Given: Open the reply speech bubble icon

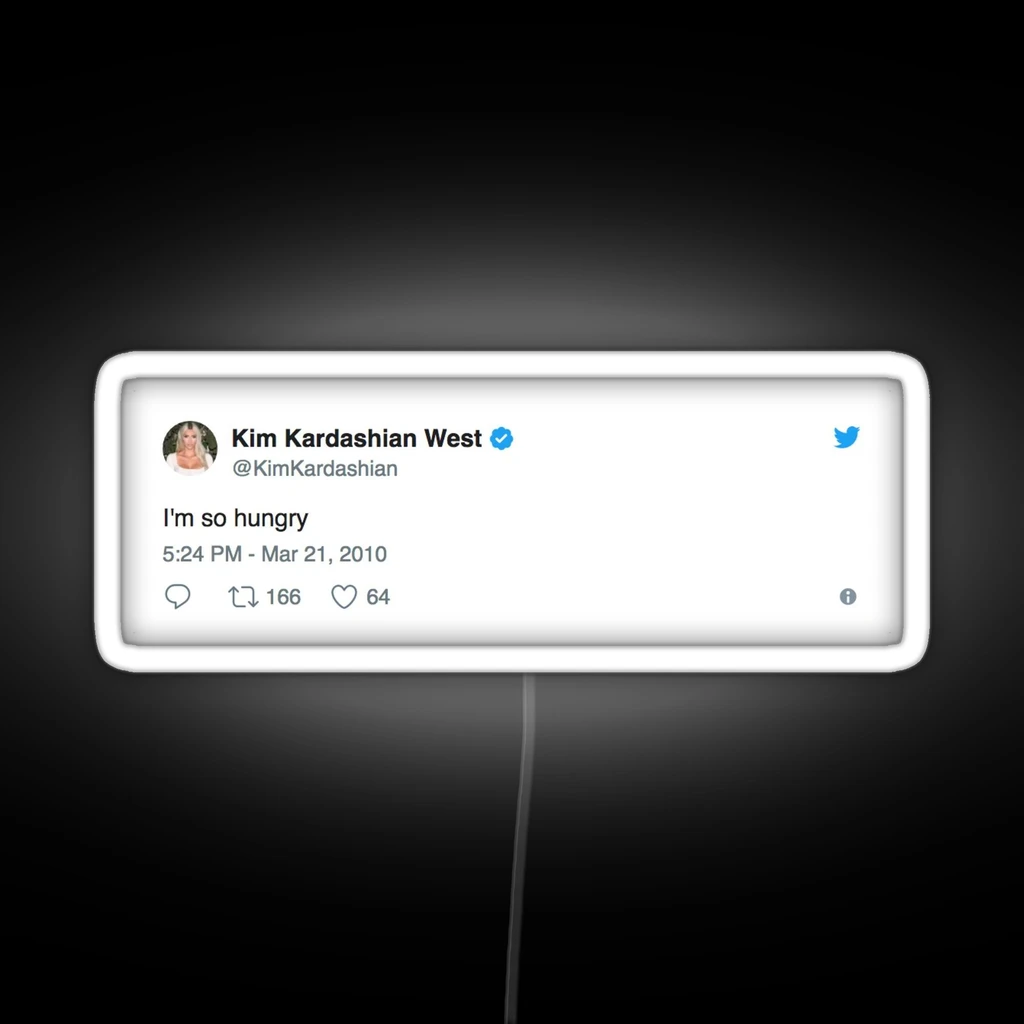Looking at the screenshot, I should tap(178, 596).
